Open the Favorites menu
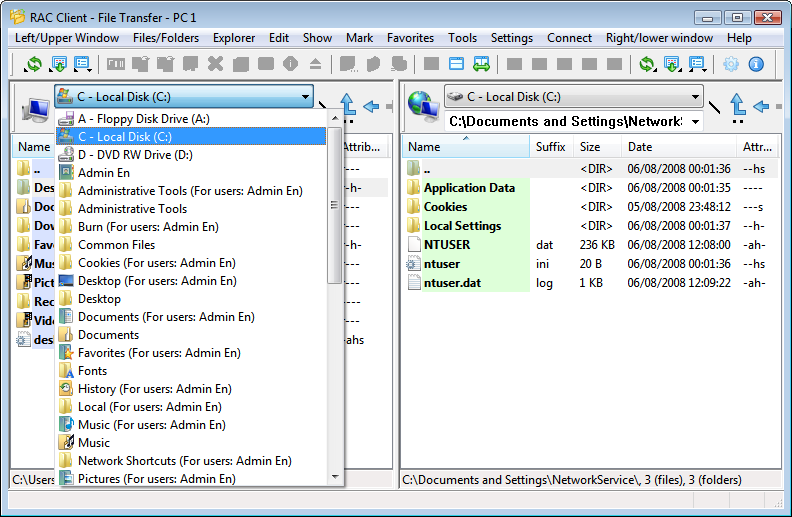Viewport: 792px width, 517px height. [x=410, y=38]
